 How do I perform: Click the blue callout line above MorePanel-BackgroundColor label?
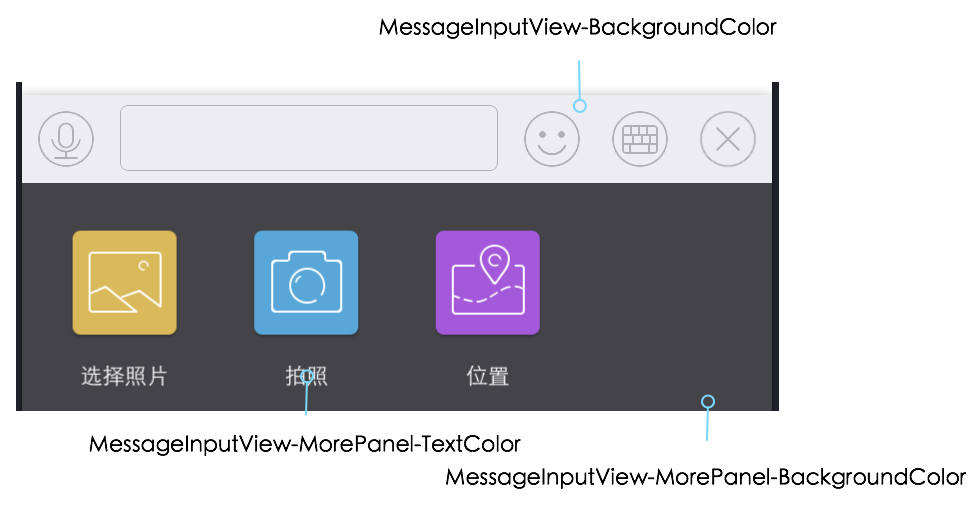(x=707, y=425)
